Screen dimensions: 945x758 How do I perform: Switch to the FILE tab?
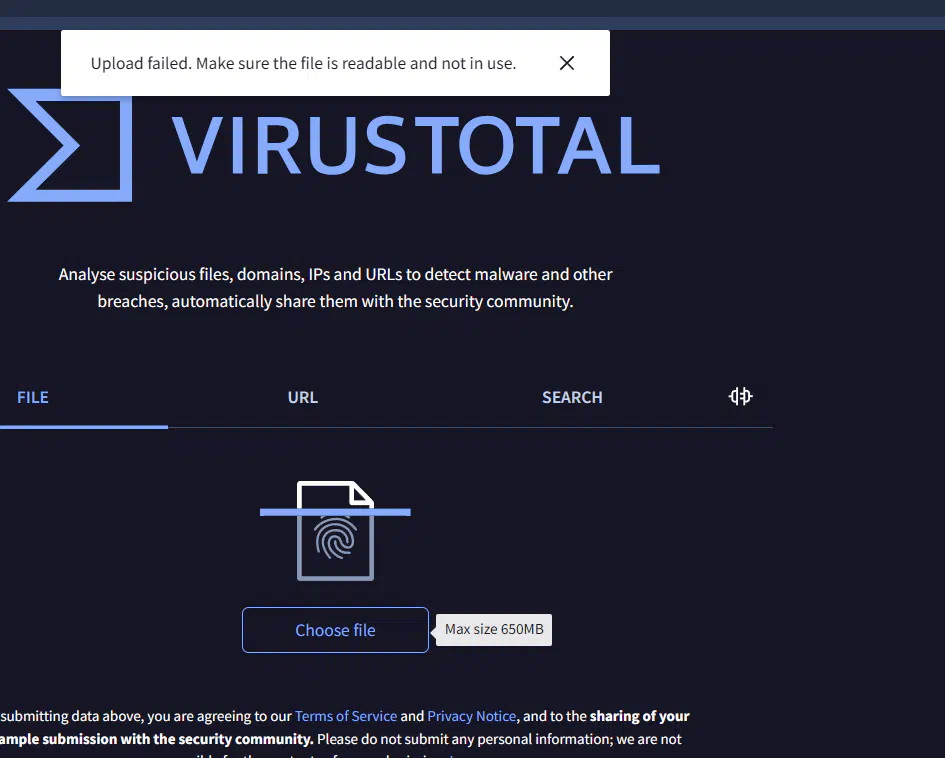(x=33, y=398)
